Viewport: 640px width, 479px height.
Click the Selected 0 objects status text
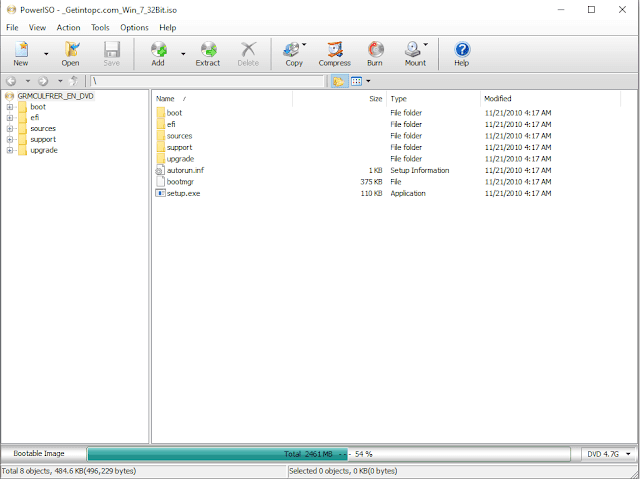[343, 471]
